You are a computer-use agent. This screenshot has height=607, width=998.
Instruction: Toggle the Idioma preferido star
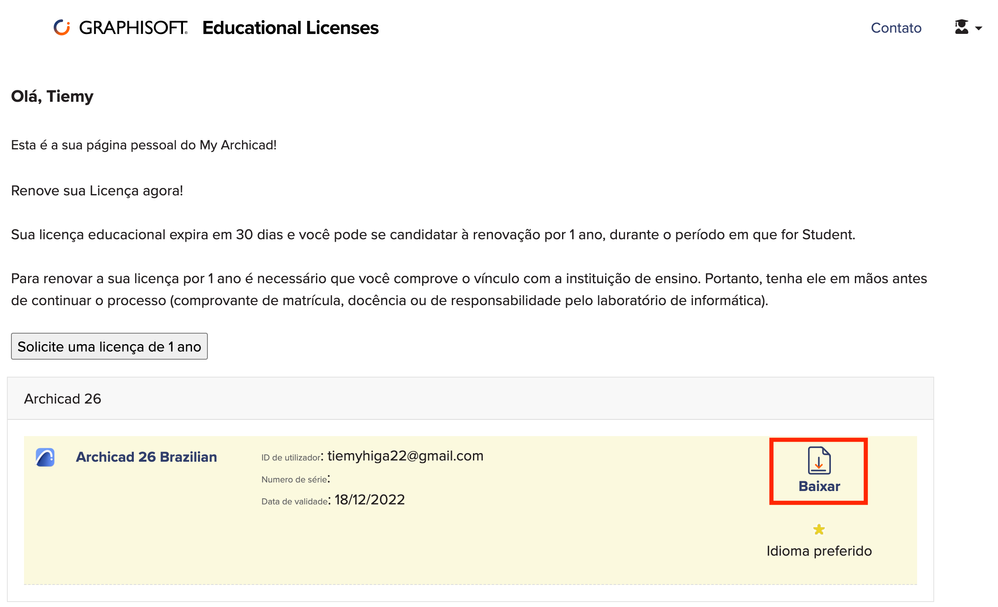click(819, 529)
